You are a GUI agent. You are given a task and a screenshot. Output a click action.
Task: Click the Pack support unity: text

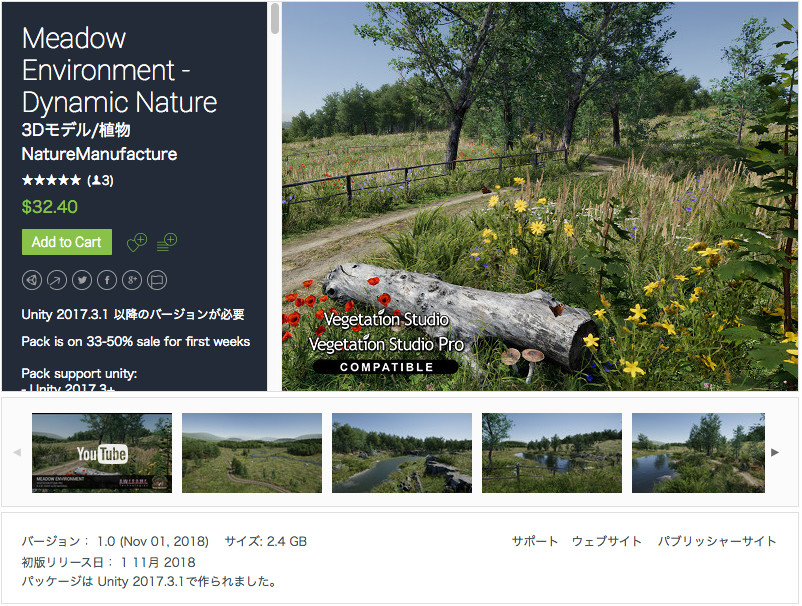coord(79,373)
